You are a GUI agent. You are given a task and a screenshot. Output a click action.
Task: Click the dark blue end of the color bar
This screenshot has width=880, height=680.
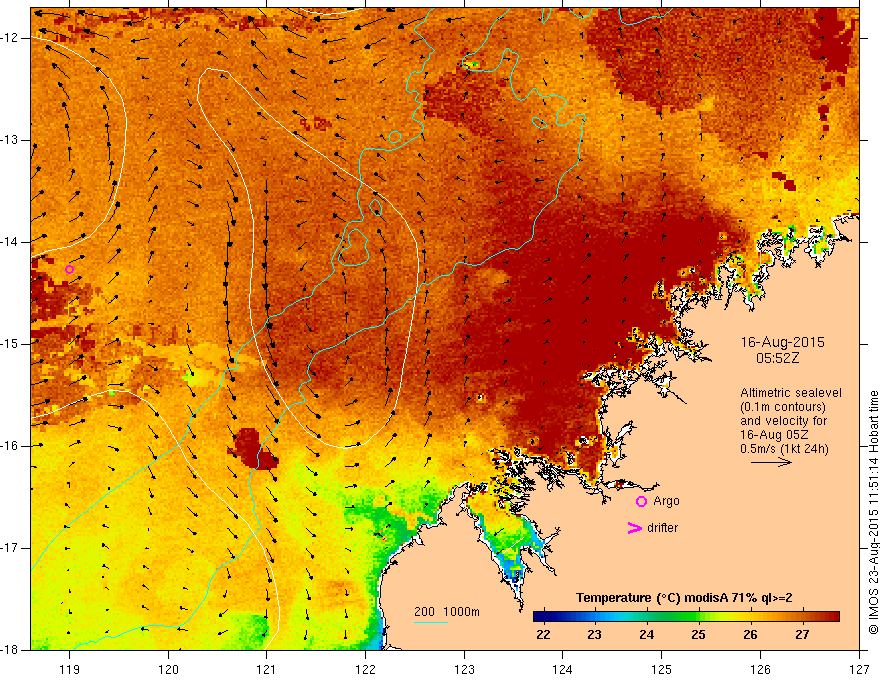[x=538, y=616]
